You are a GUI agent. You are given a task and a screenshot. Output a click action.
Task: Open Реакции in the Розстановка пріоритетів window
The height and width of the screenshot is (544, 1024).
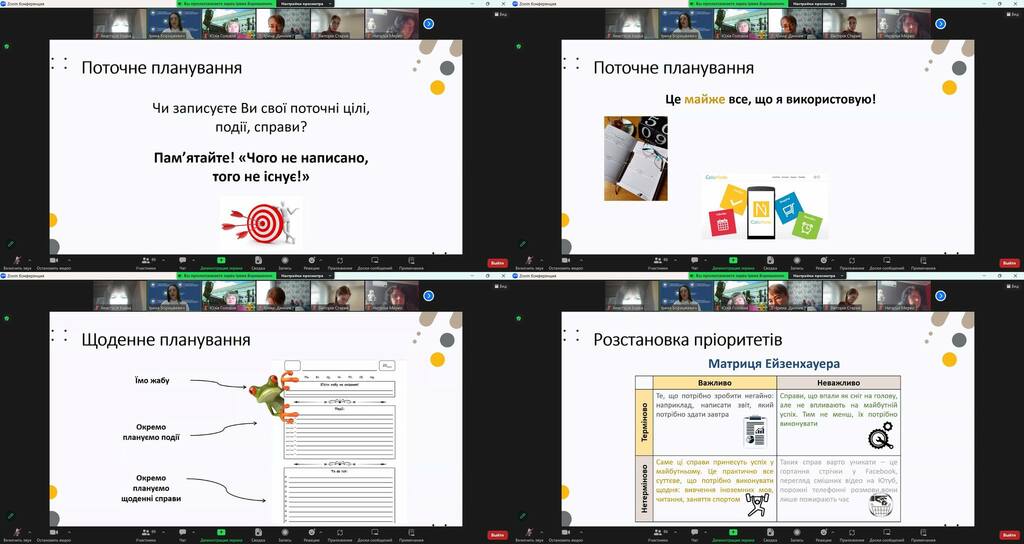point(822,531)
